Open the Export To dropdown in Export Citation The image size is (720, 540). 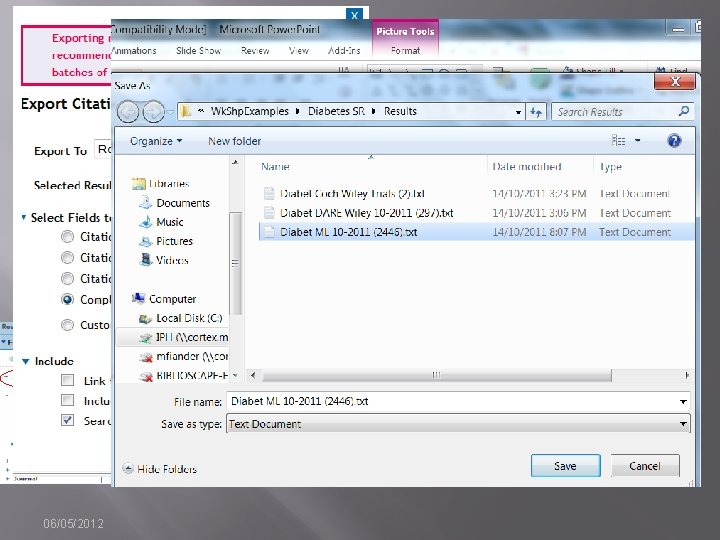(x=103, y=149)
